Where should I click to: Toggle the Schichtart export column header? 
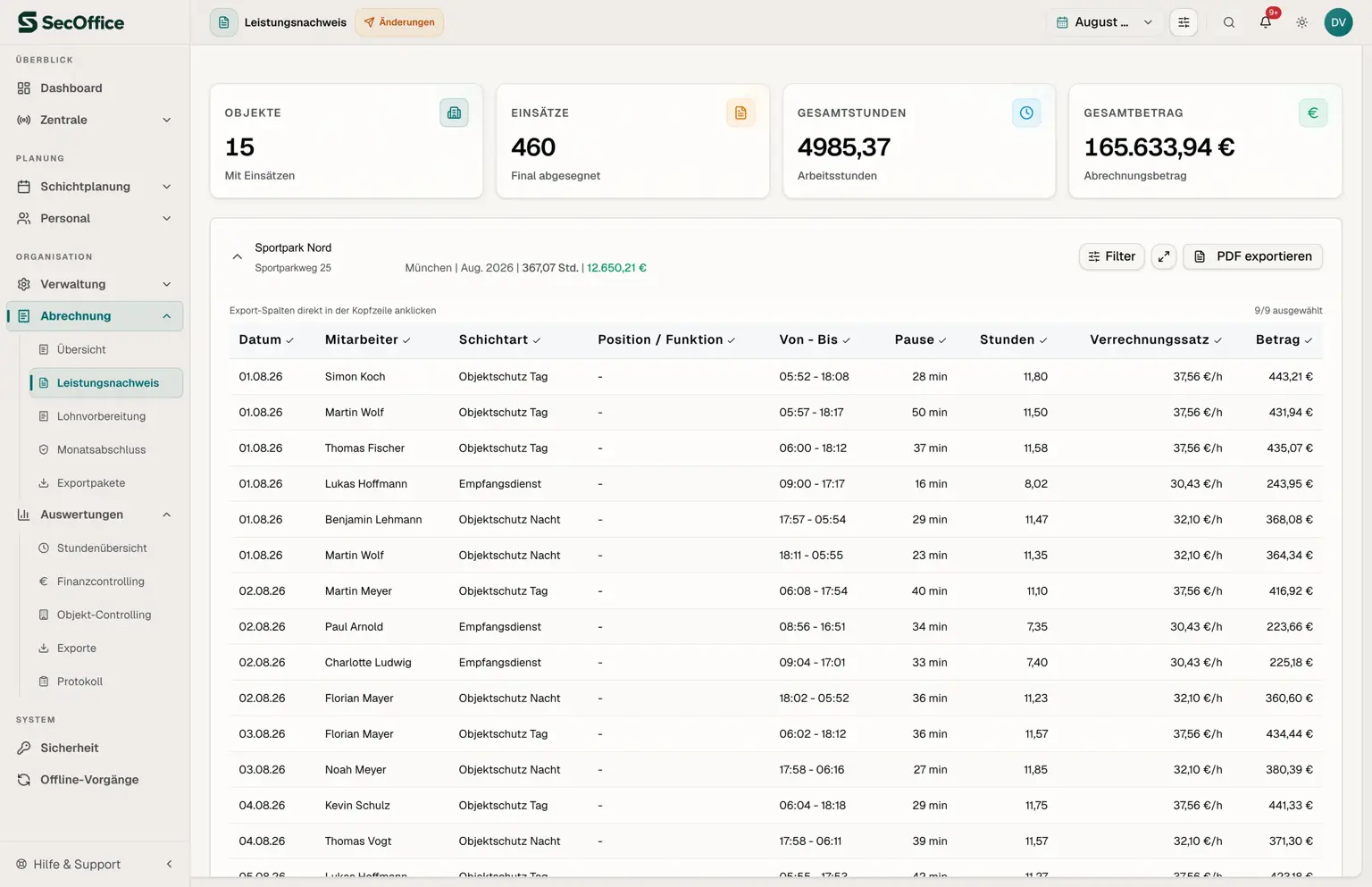500,339
